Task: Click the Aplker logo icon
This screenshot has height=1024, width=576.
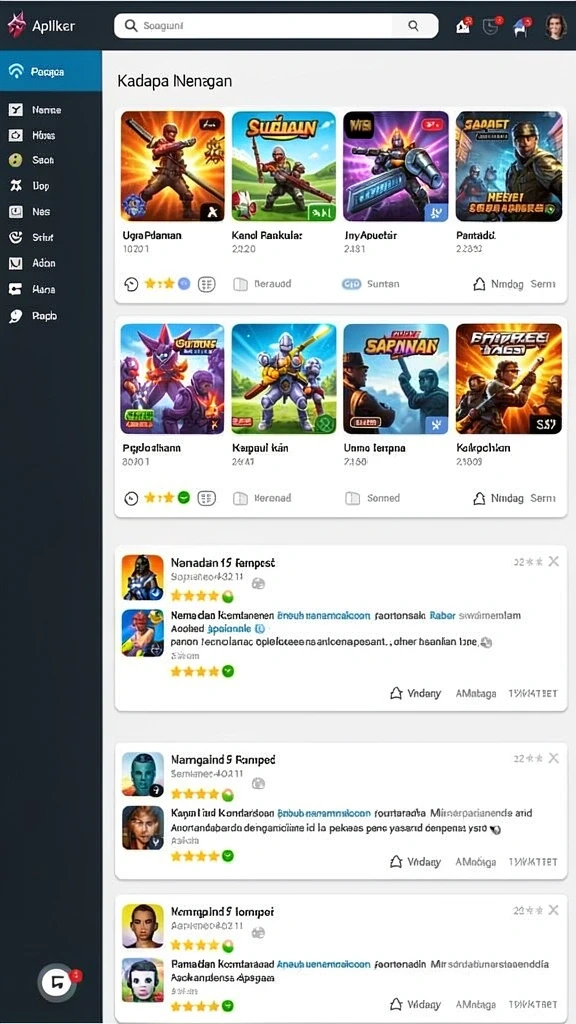Action: point(16,25)
